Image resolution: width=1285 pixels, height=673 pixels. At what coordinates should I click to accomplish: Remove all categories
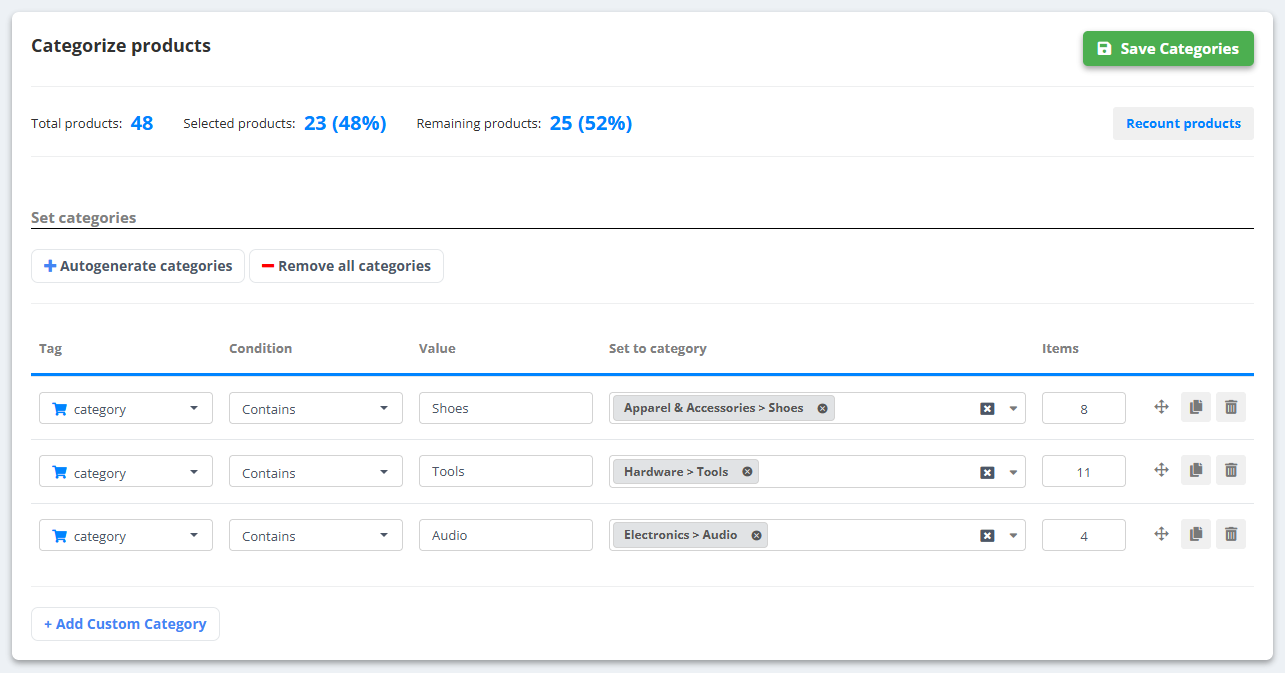coord(346,266)
